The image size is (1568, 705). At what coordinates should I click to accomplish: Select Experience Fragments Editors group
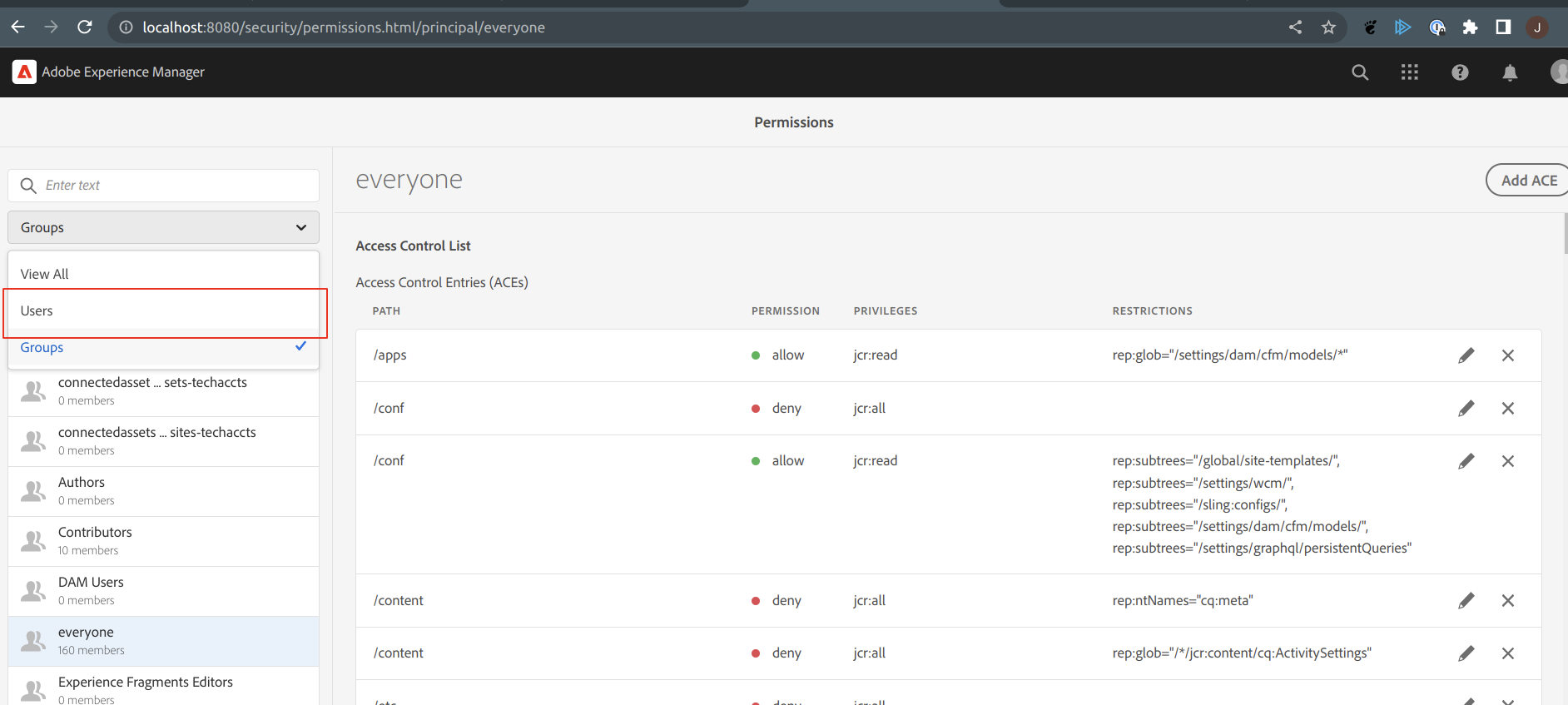pos(164,688)
